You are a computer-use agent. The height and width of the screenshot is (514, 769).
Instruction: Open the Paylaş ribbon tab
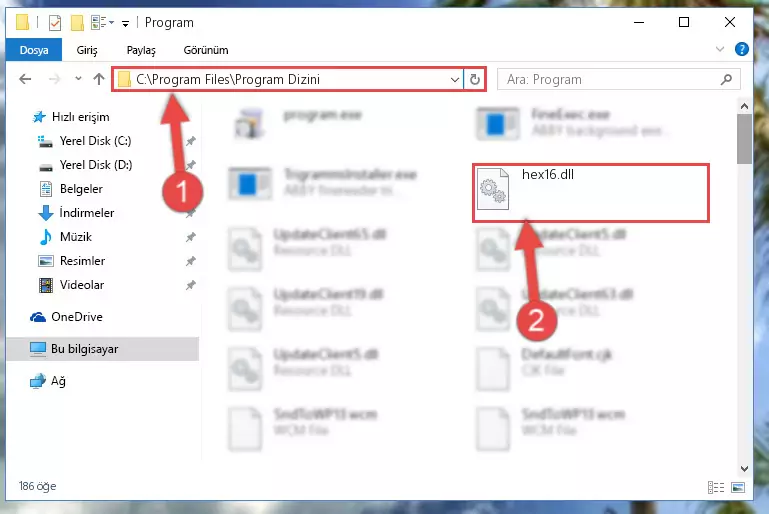141,50
